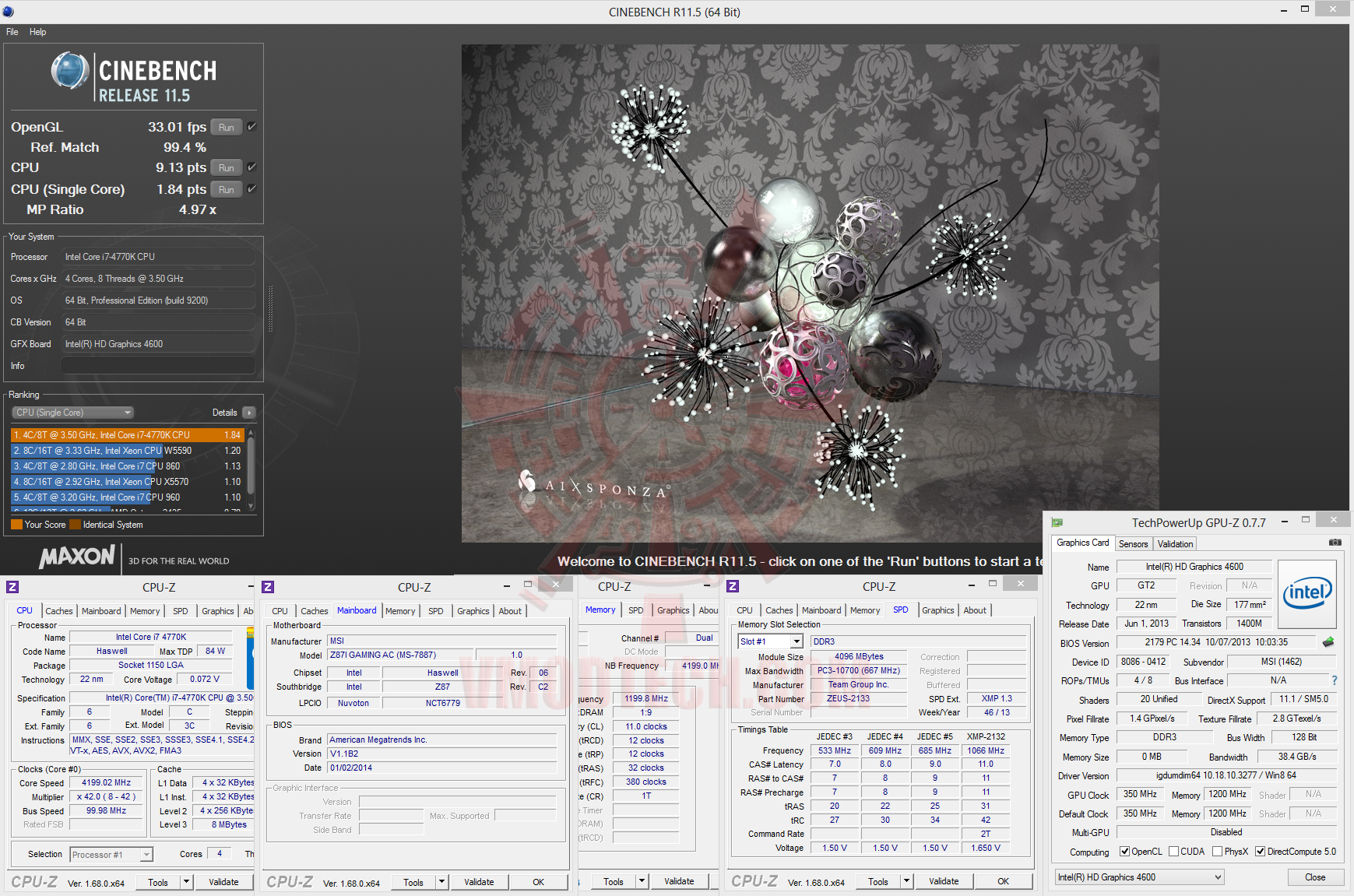Switch to the Sensors tab in GPU-Z
Screen dimensions: 1354x896
click(x=1133, y=544)
